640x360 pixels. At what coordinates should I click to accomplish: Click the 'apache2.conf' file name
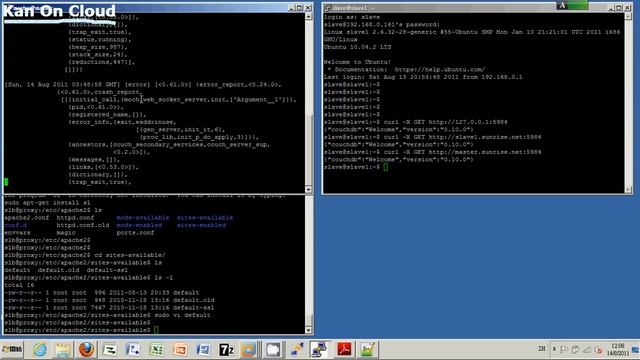pos(27,218)
